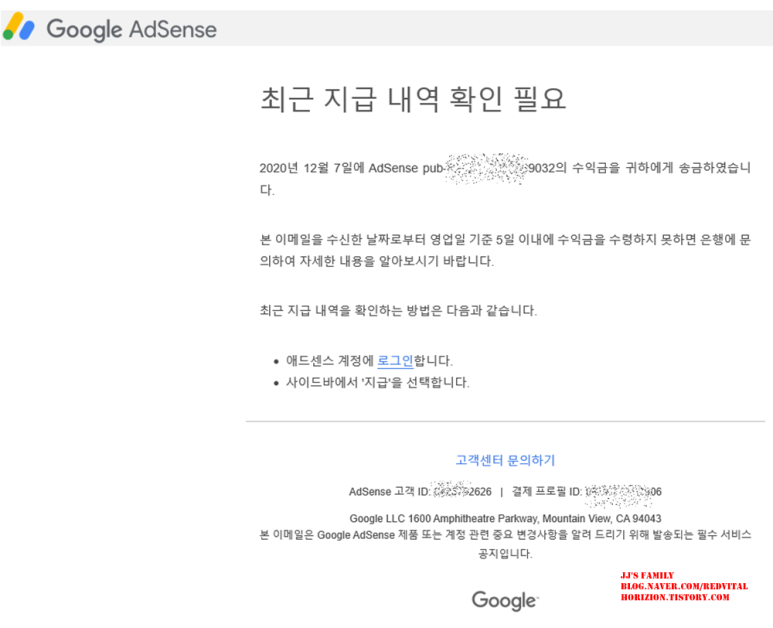Click the bullet '사이드바에서 '지급'을 선택합니다.'
This screenshot has height=628, width=773.
(378, 383)
